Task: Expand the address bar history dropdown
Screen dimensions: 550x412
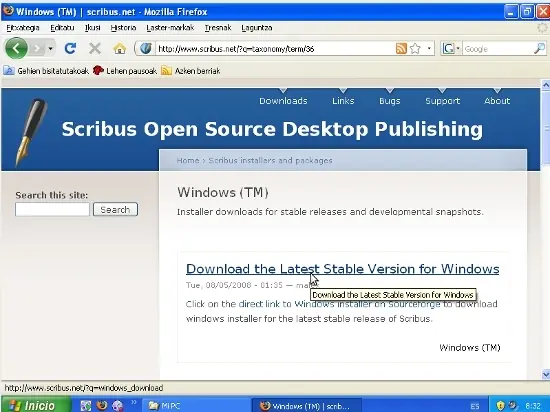Action: coord(429,48)
